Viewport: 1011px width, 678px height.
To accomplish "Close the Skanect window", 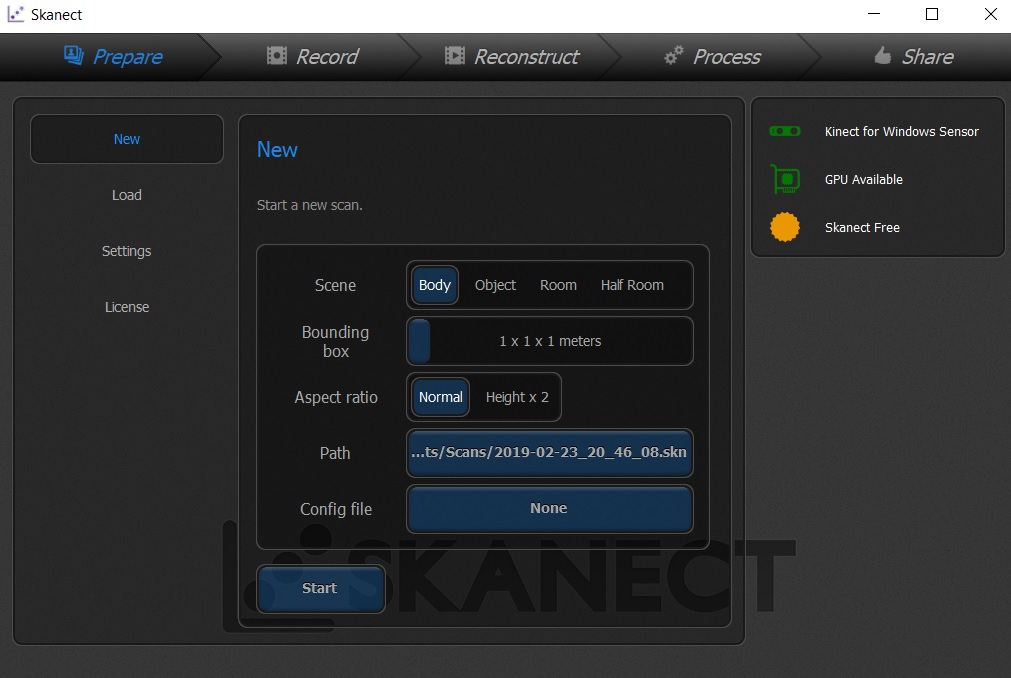I will pos(991,14).
